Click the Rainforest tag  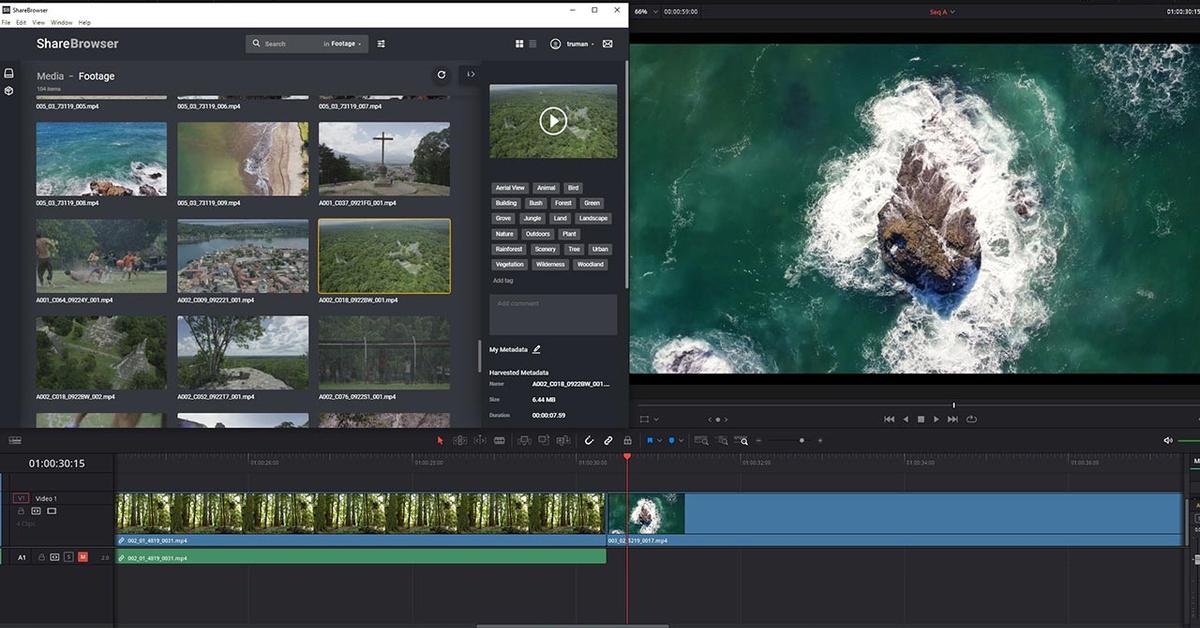[509, 249]
